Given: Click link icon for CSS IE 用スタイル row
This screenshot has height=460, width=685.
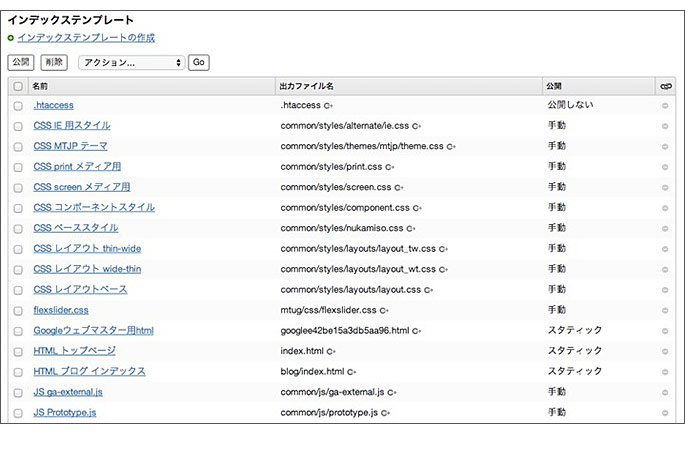Looking at the screenshot, I should 665,126.
